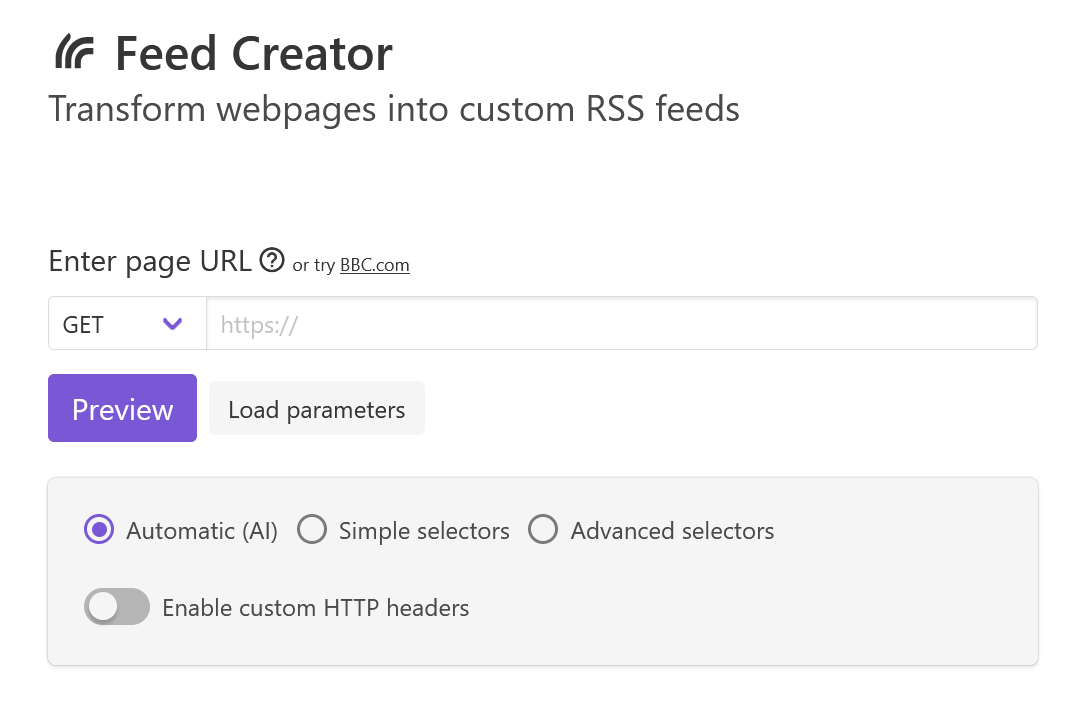Click the "Simple selectors" label text
The width and height of the screenshot is (1086, 717).
tap(424, 531)
